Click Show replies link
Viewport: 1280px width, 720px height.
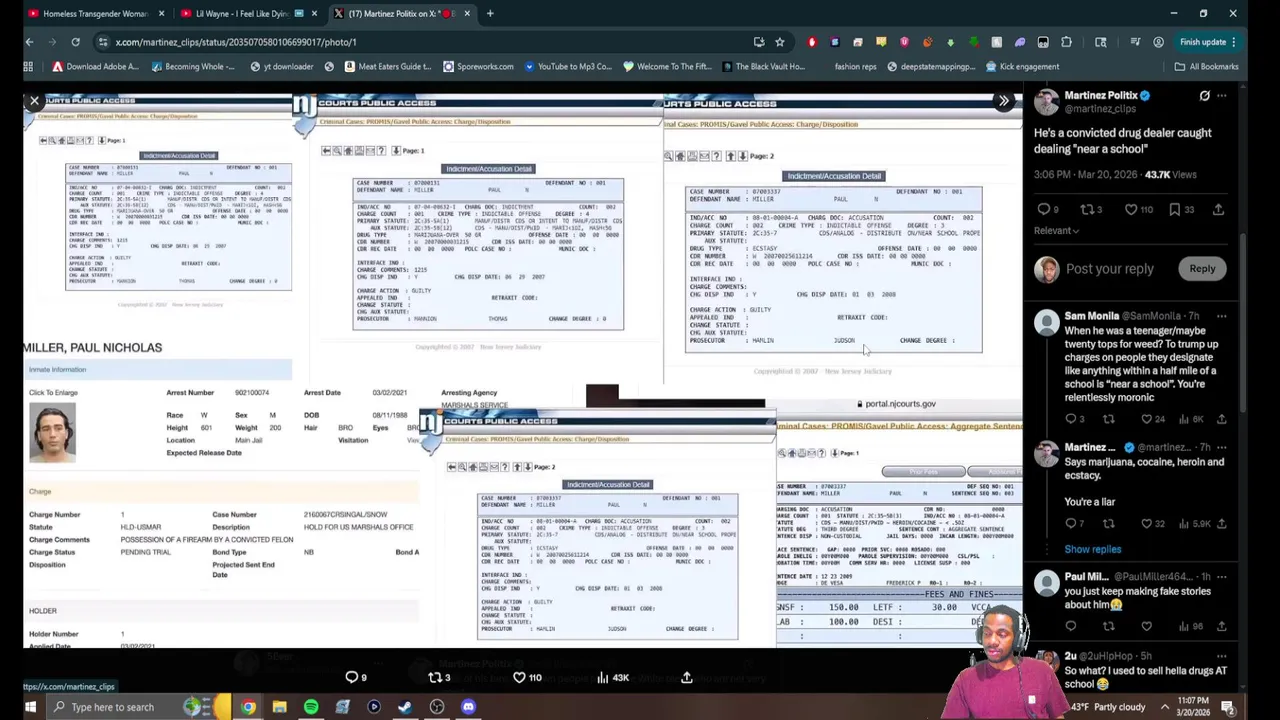1092,549
